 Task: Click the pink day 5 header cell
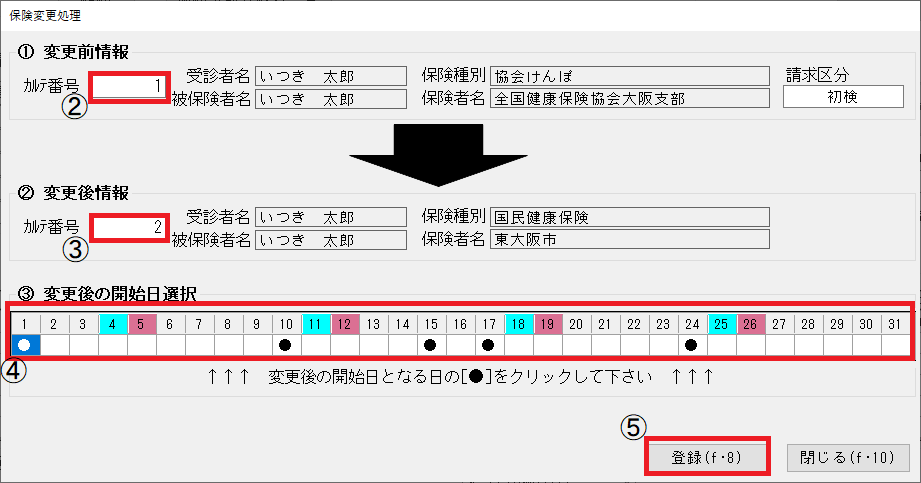[x=142, y=324]
